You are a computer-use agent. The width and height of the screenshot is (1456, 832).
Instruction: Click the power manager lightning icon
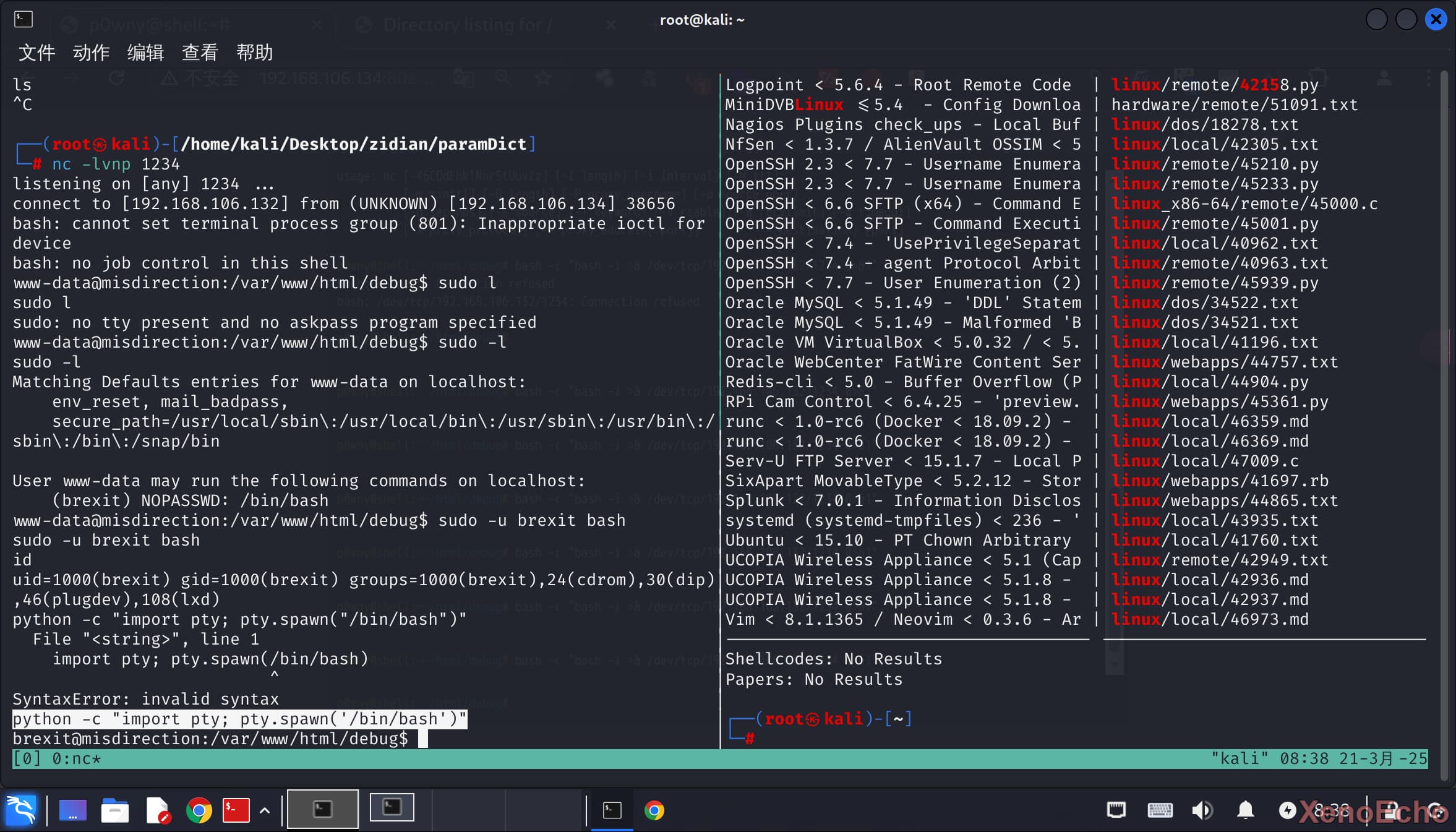[1287, 810]
